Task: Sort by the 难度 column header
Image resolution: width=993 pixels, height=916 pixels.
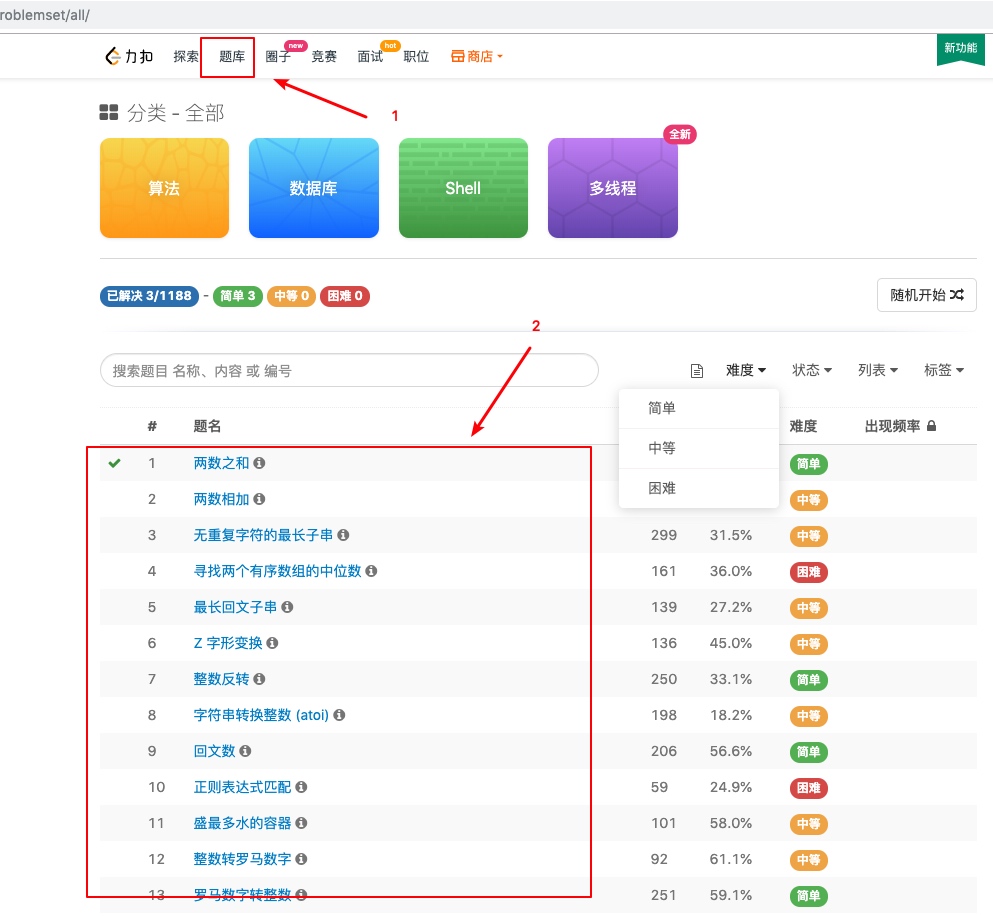Action: click(803, 426)
